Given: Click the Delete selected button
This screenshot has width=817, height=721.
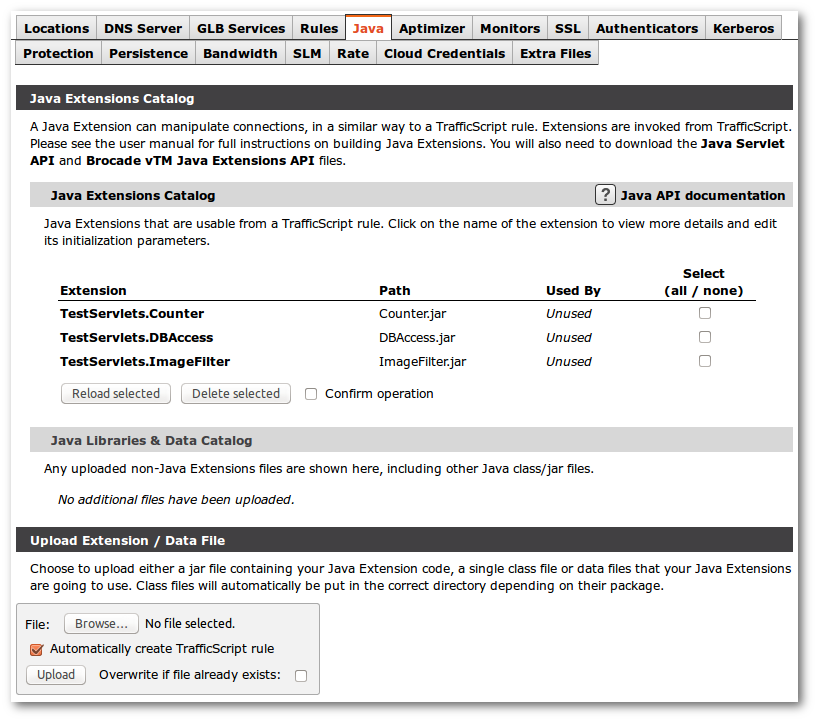Looking at the screenshot, I should coord(236,394).
